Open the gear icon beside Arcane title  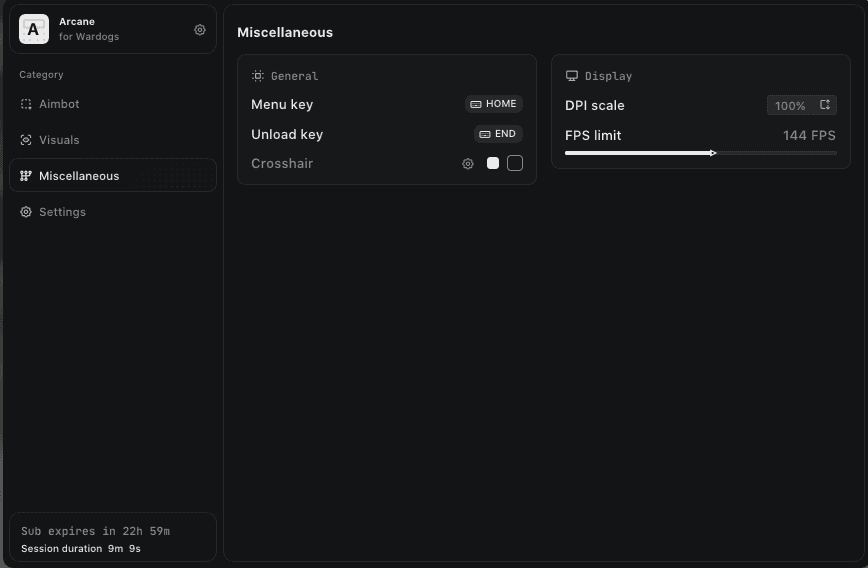[x=200, y=30]
